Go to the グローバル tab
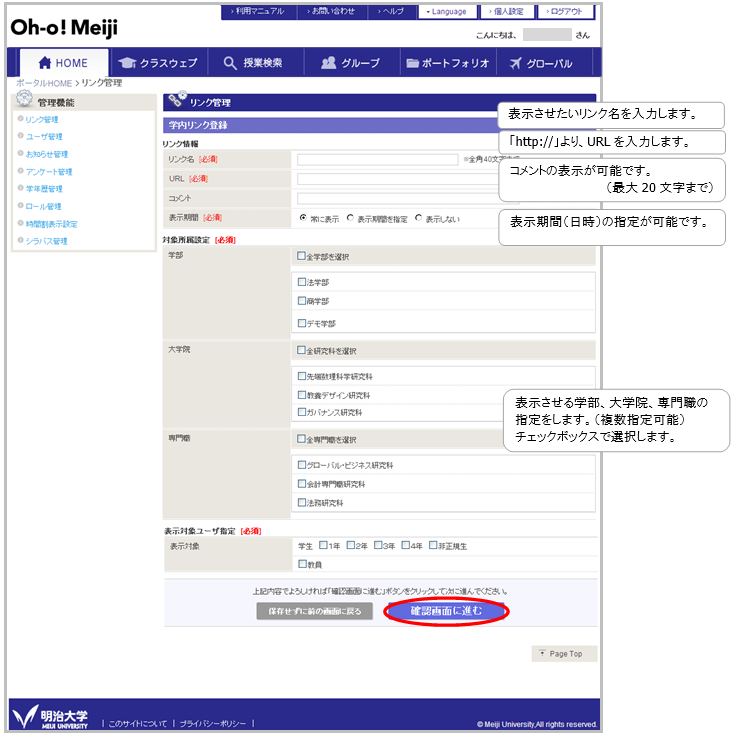The width and height of the screenshot is (735, 742). pyautogui.click(x=544, y=62)
